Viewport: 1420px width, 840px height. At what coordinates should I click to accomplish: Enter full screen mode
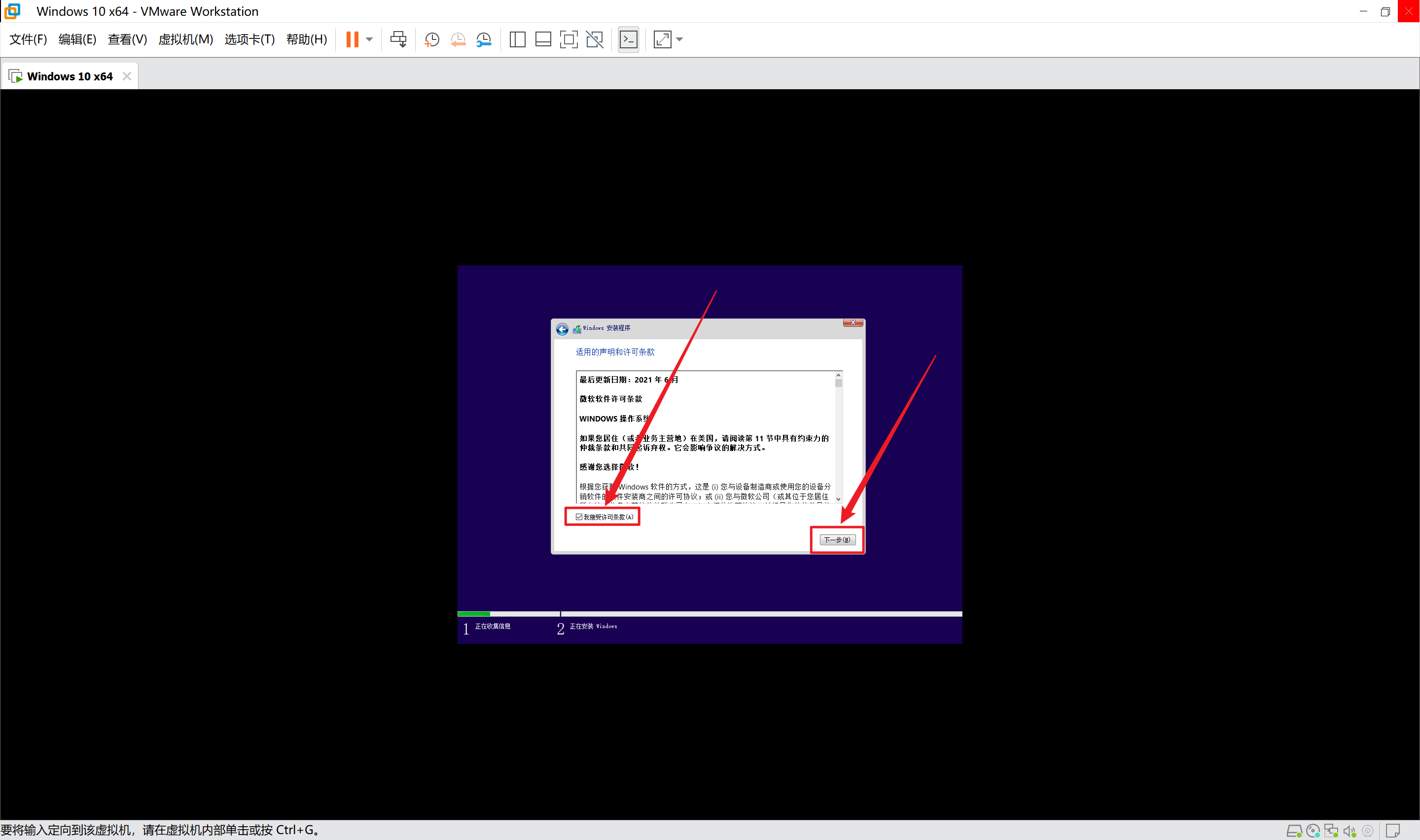coord(568,39)
